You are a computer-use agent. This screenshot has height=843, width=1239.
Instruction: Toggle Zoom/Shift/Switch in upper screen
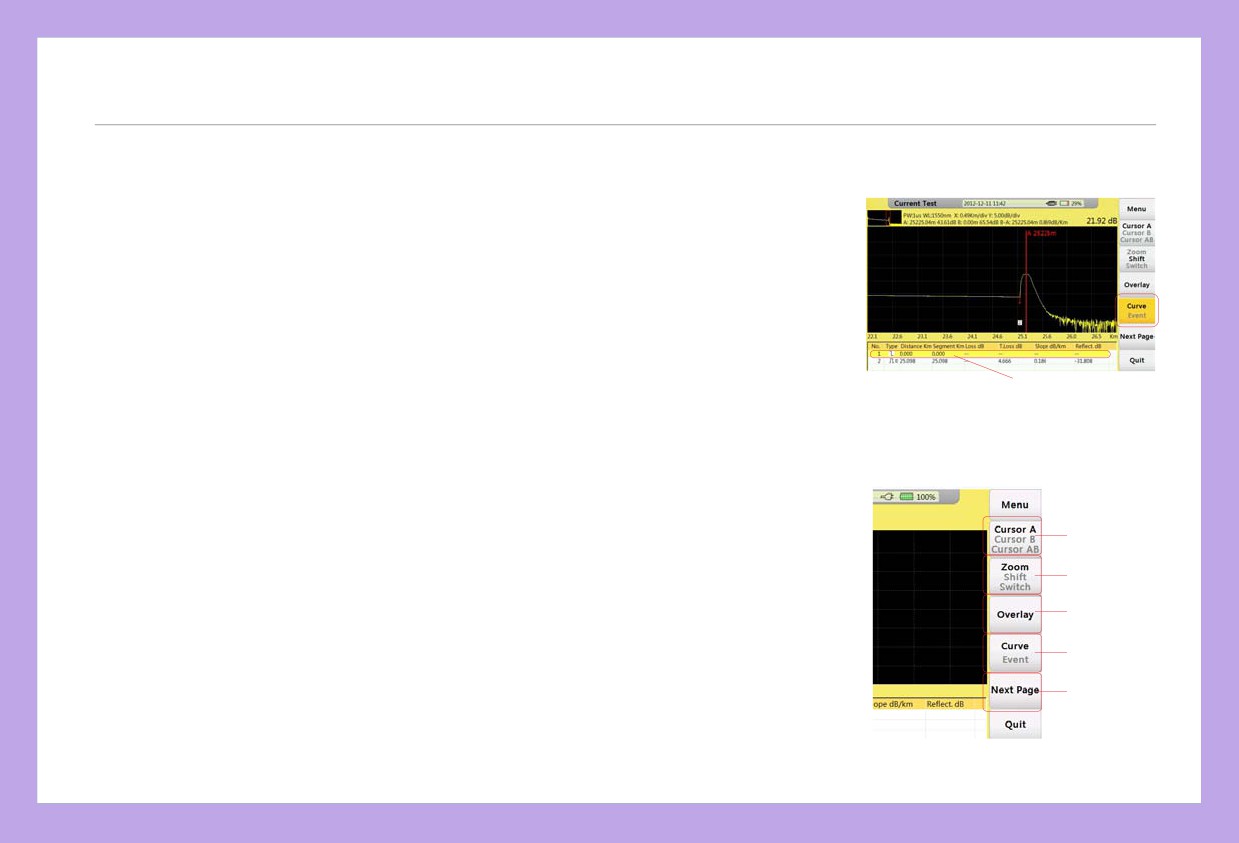pos(1136,259)
